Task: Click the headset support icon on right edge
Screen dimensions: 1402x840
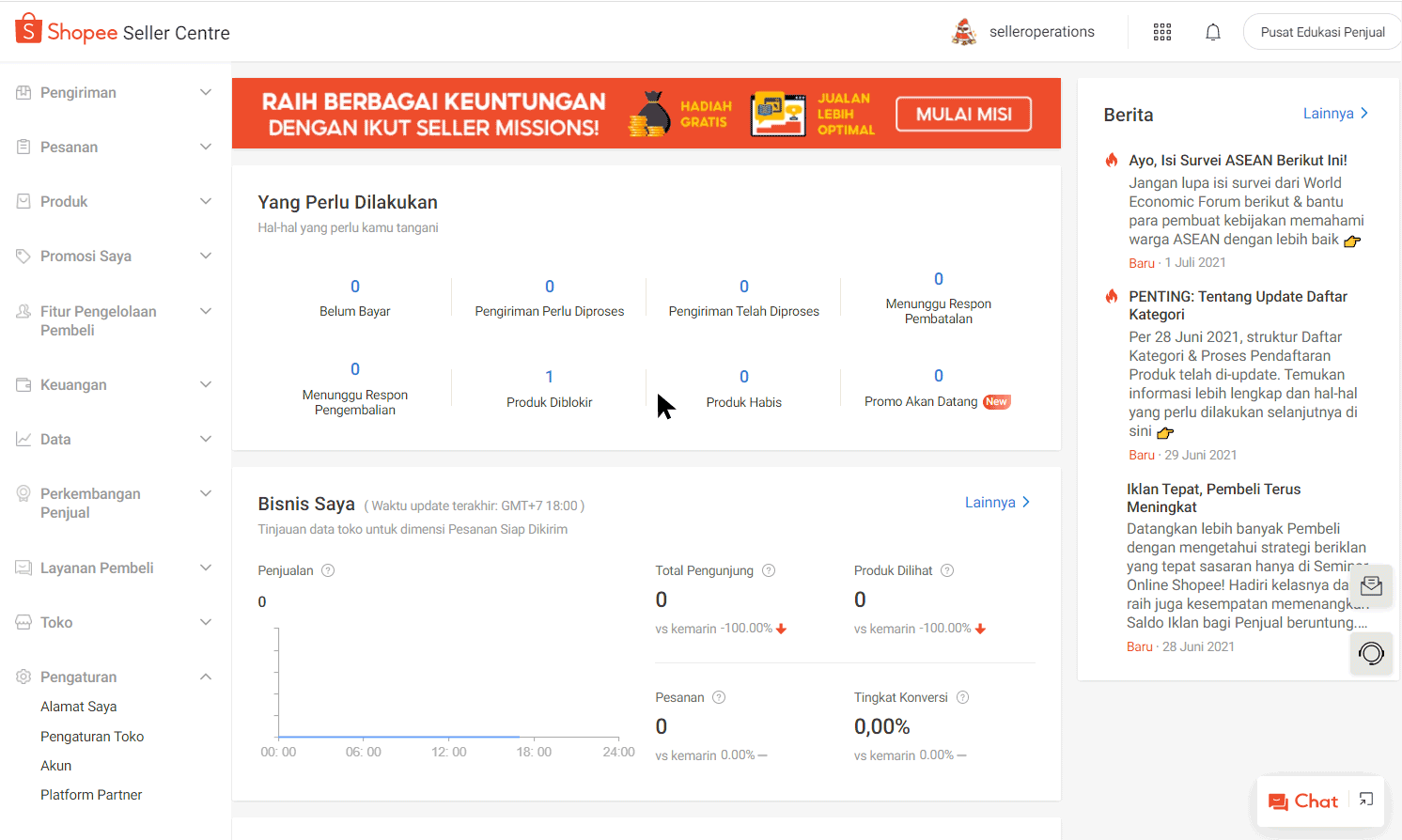Action: (1371, 653)
